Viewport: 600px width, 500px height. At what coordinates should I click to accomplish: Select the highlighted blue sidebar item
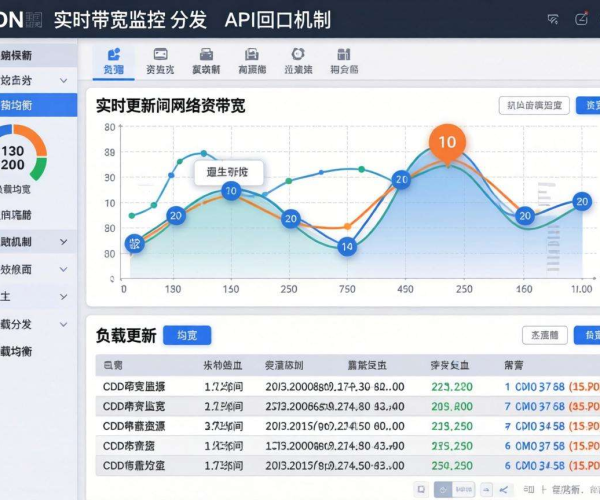coord(38,105)
